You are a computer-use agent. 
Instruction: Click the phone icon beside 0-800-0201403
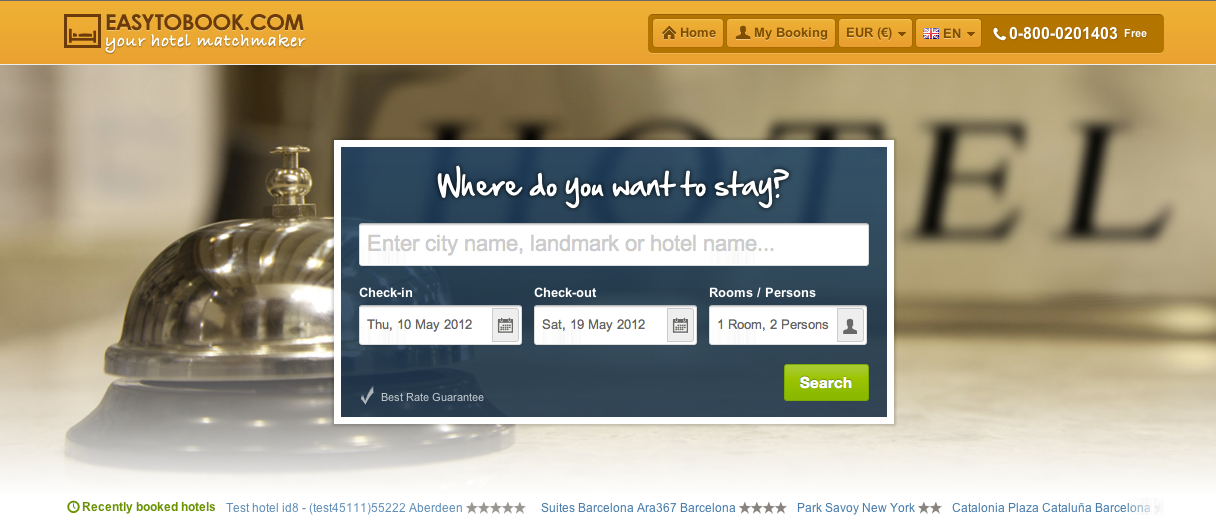pyautogui.click(x=999, y=34)
